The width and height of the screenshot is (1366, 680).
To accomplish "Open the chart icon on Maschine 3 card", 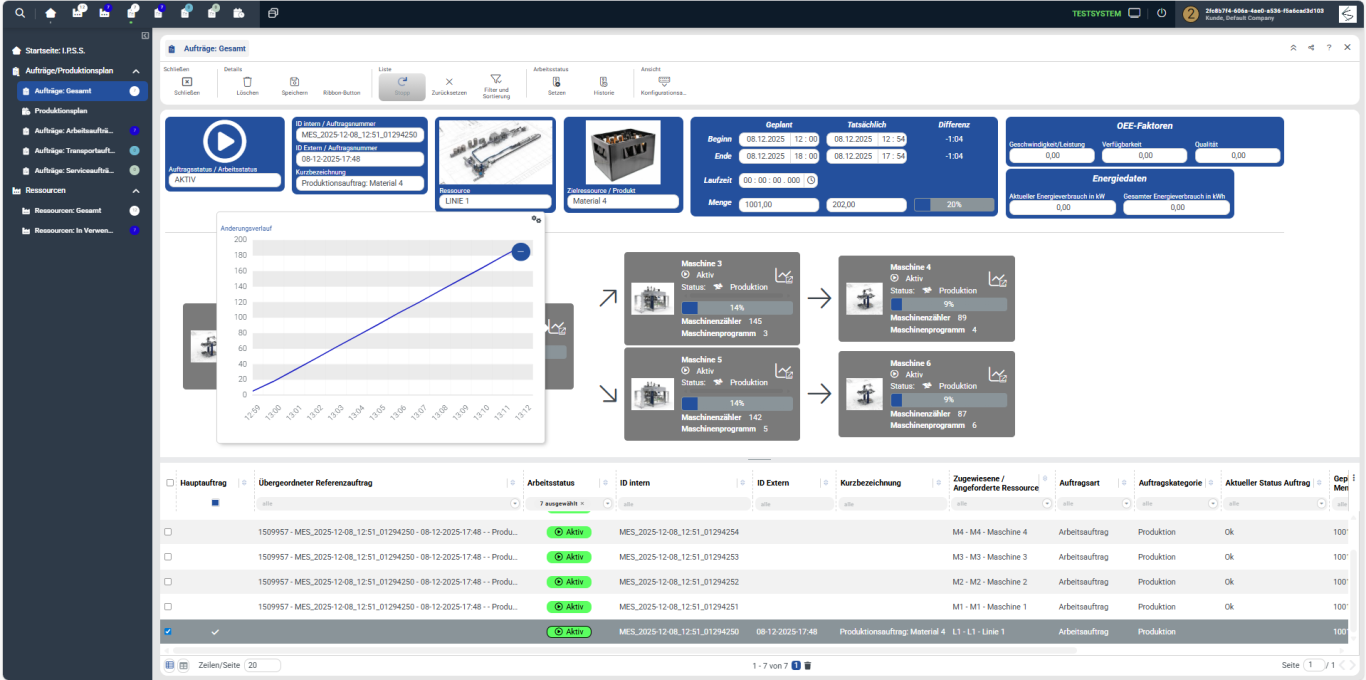I will tap(784, 276).
